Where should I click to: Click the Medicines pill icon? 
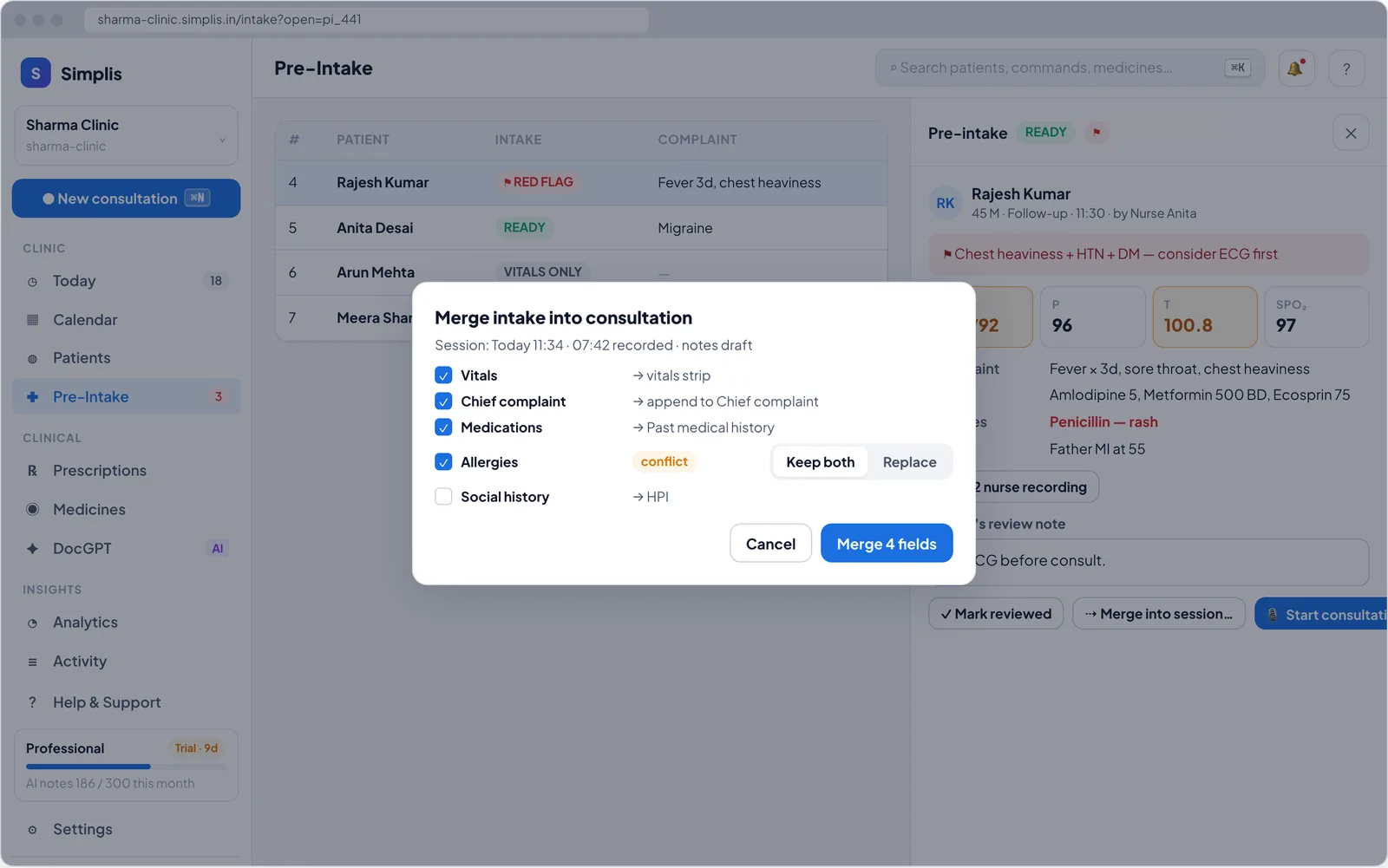(x=33, y=510)
